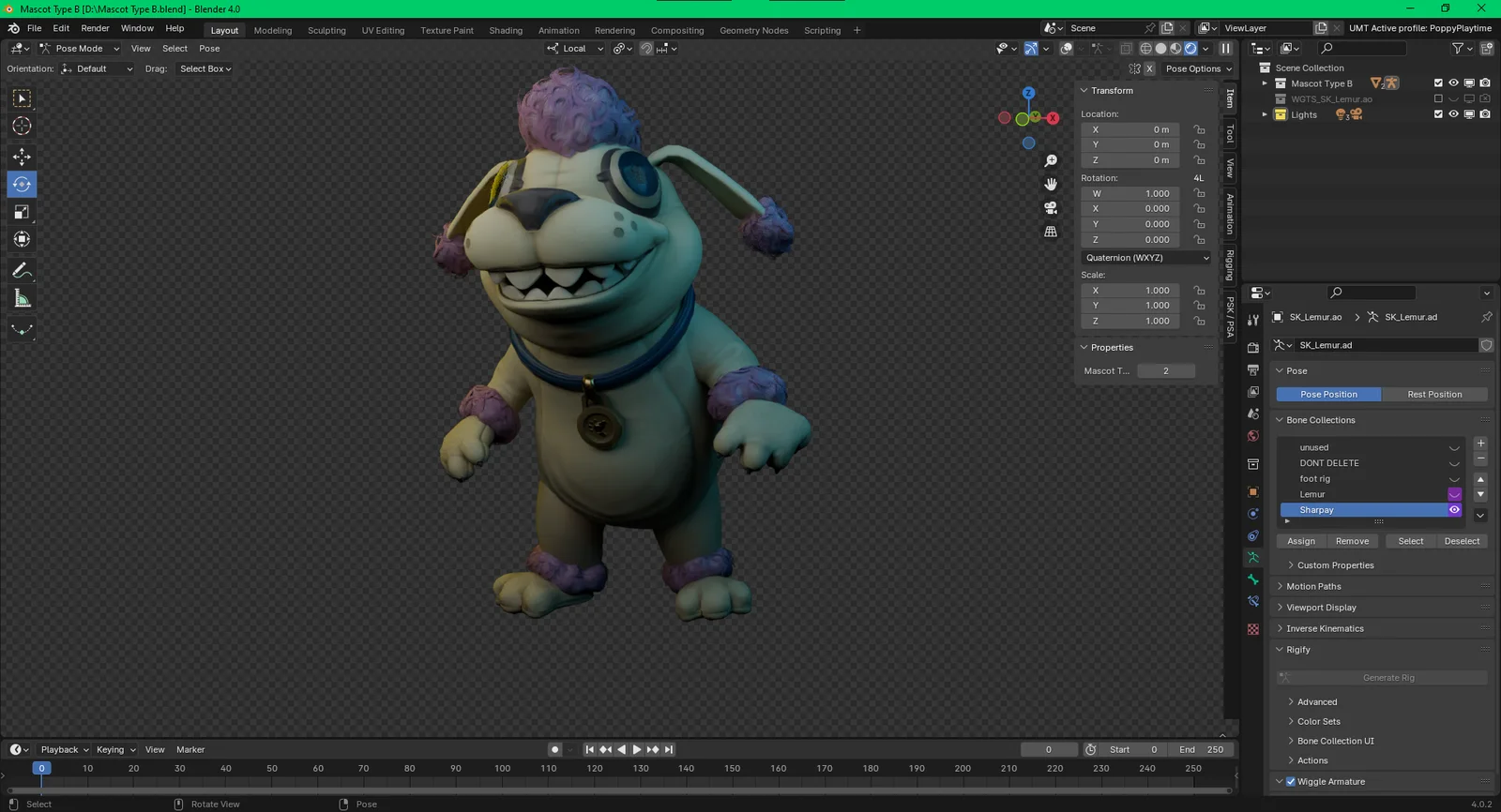
Task: Switch to orthographic/perspective grid icon
Action: 1051,232
